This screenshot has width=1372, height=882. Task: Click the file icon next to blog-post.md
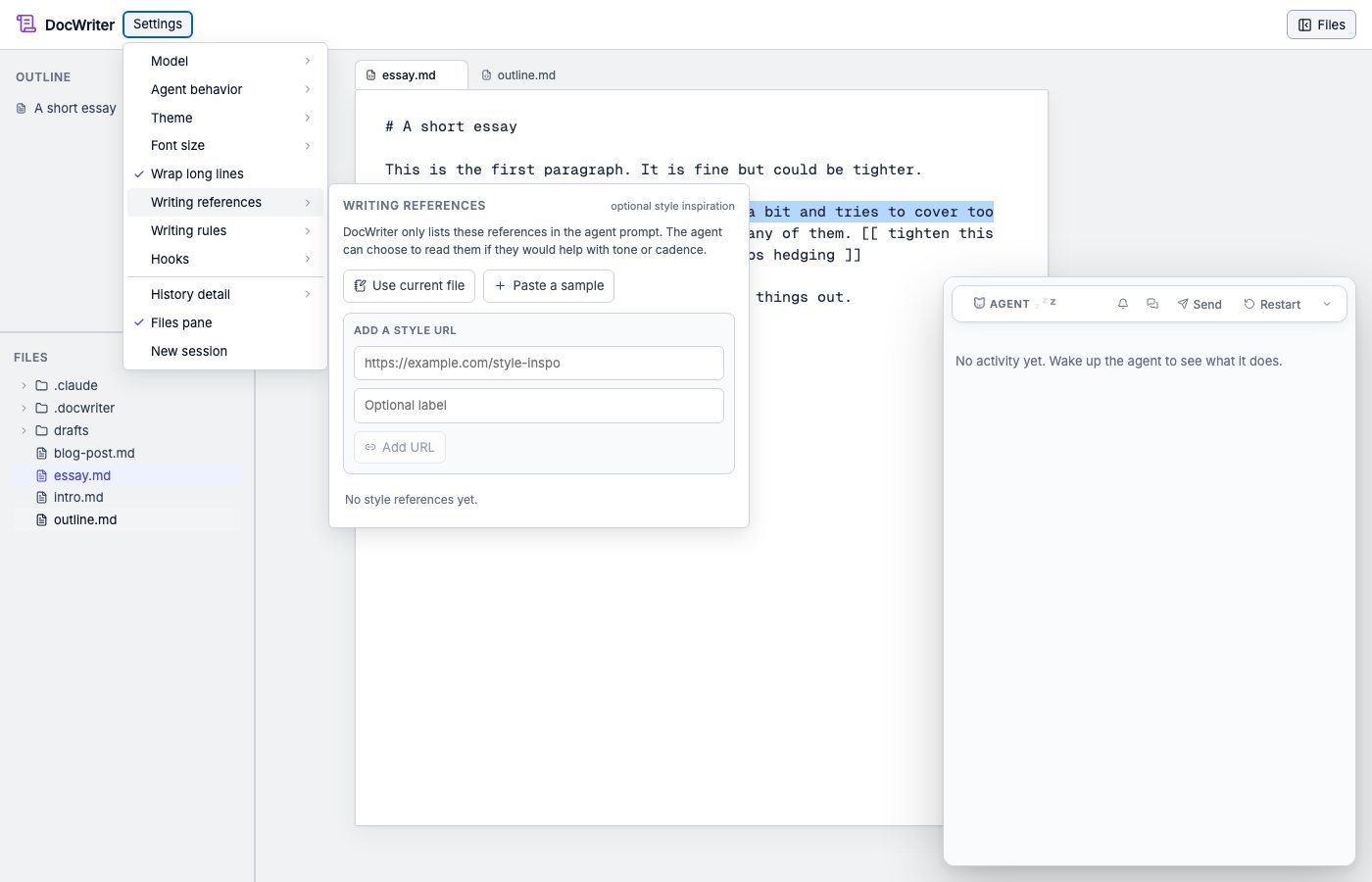point(42,453)
